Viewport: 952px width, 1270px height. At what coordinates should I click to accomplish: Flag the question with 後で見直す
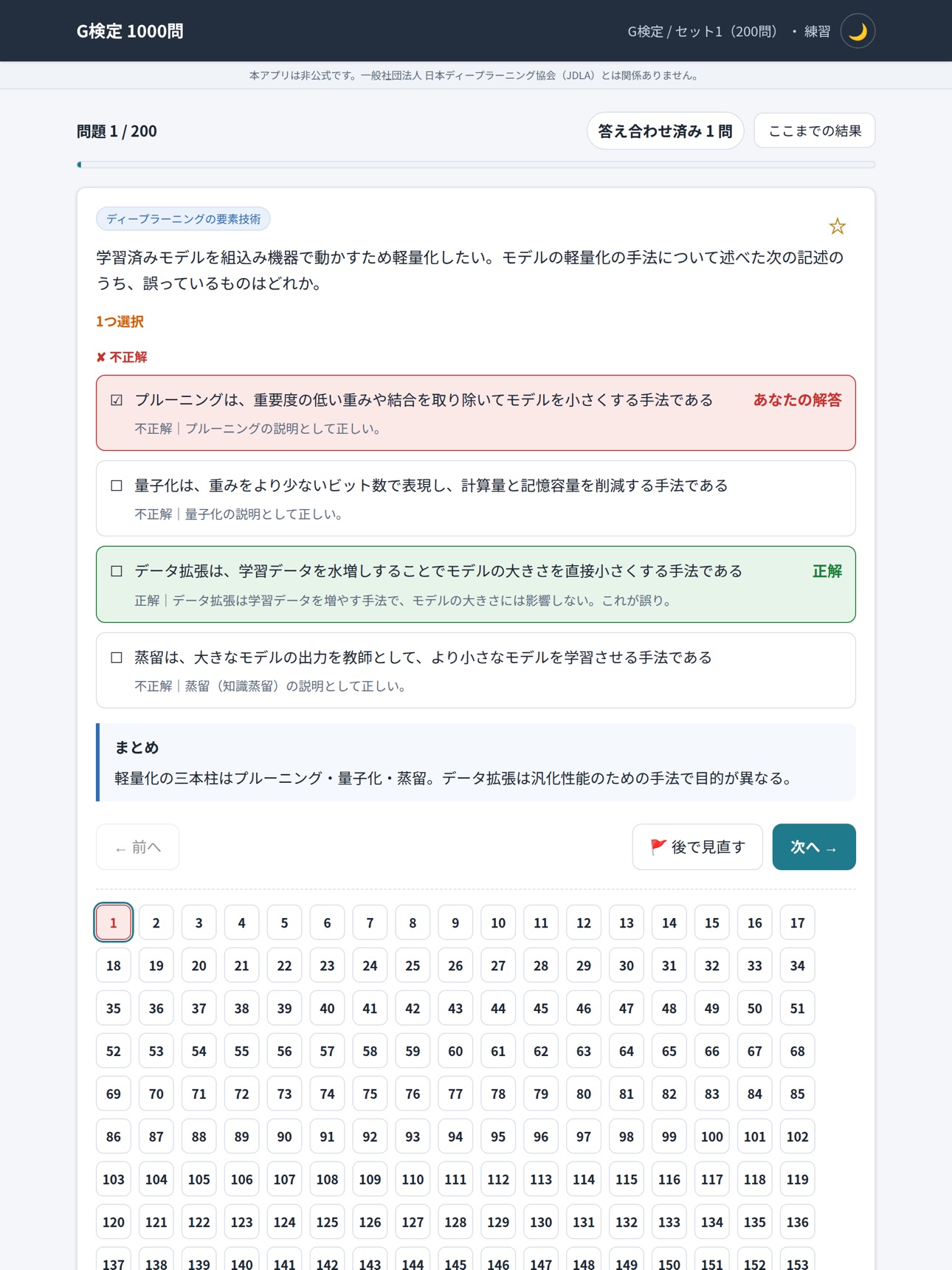[697, 847]
